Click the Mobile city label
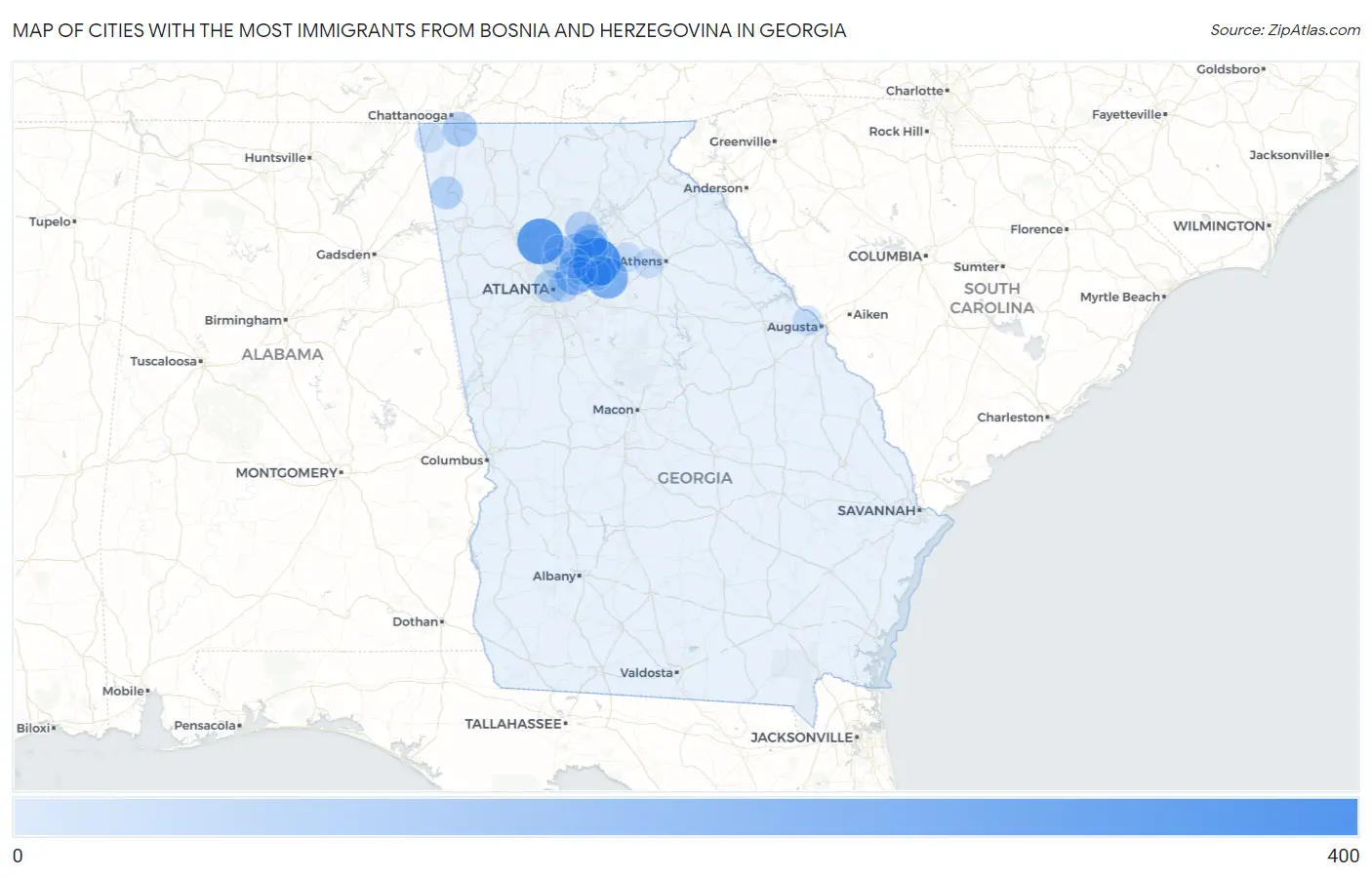 pyautogui.click(x=123, y=692)
